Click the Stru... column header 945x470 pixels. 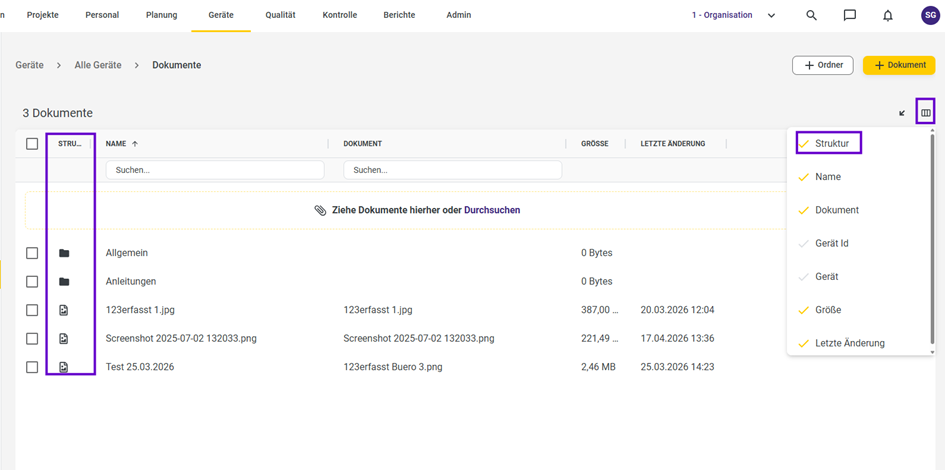pos(70,144)
